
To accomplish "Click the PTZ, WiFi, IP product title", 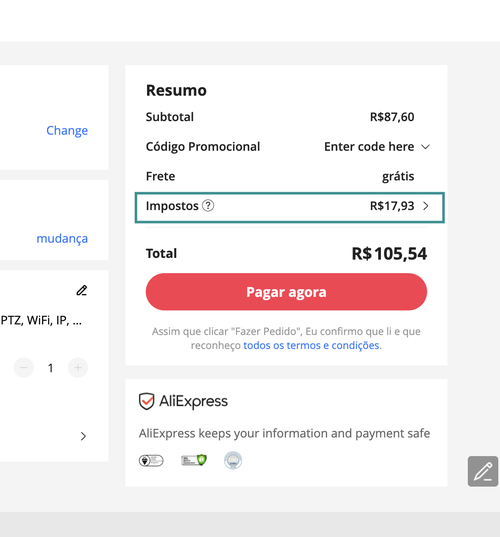I will coord(41,320).
